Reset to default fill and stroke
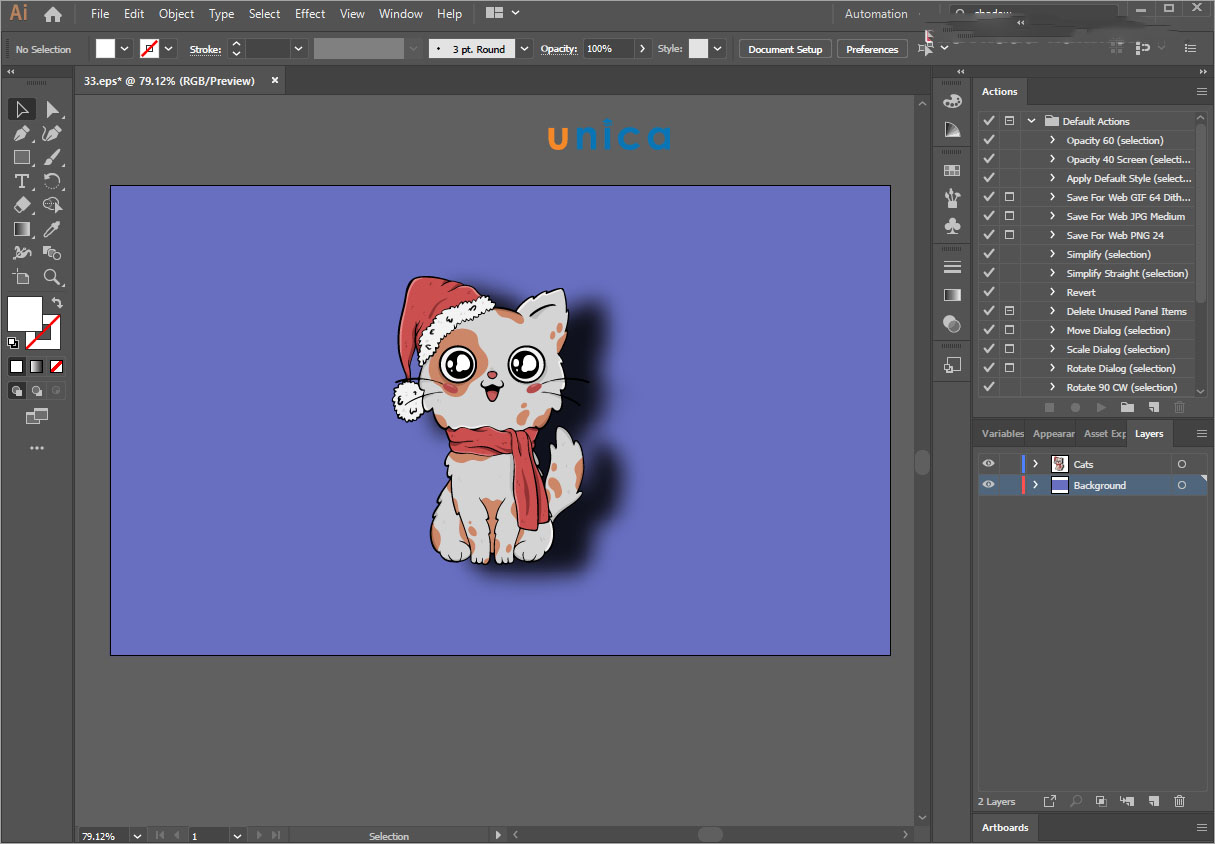The width and height of the screenshot is (1215, 844). 13,343
